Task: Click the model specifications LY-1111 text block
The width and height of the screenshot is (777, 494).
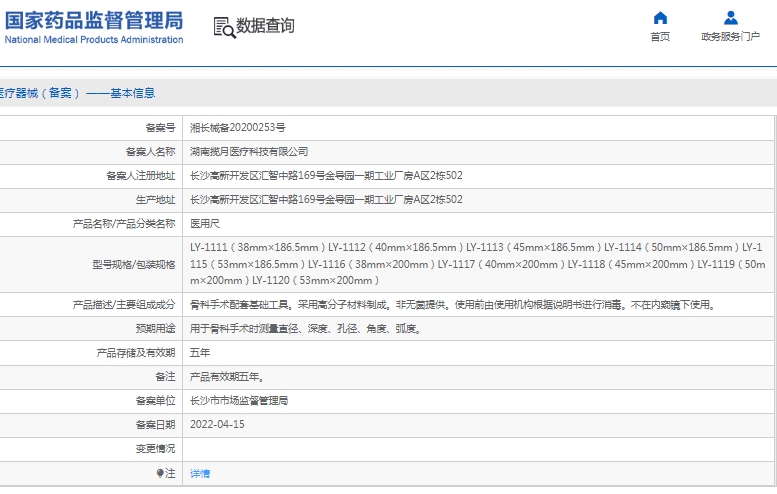Action: [478, 264]
